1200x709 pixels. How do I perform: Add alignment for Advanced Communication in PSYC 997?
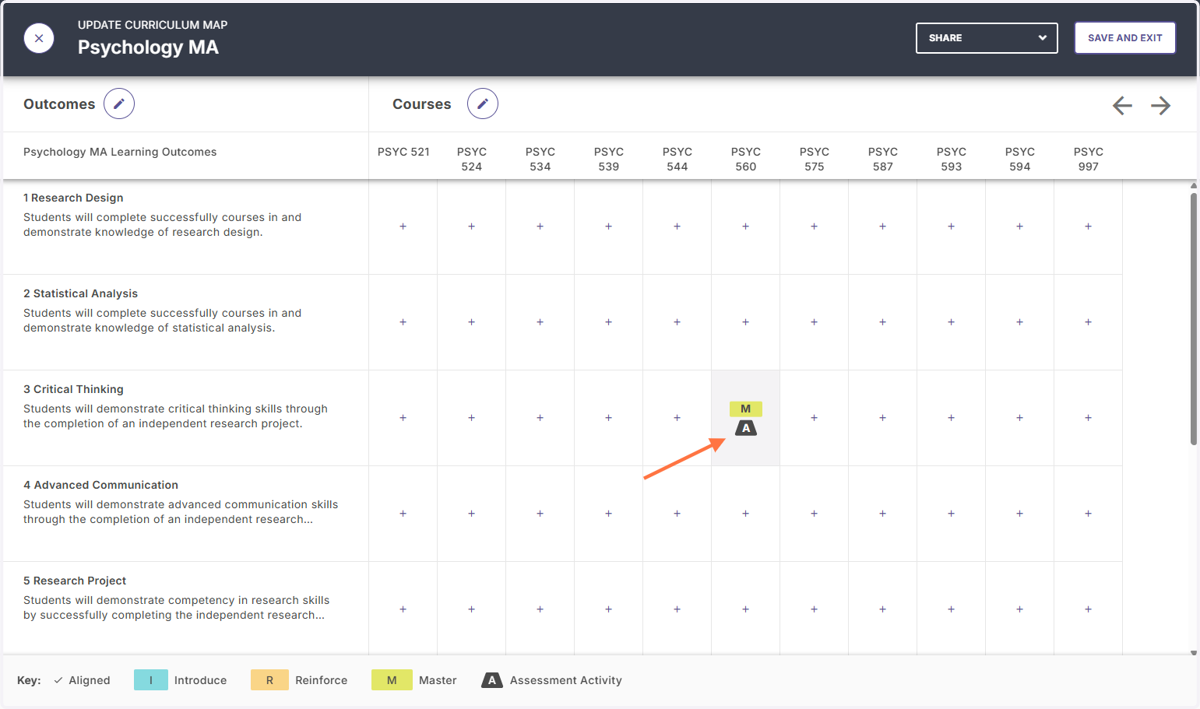[x=1088, y=513]
